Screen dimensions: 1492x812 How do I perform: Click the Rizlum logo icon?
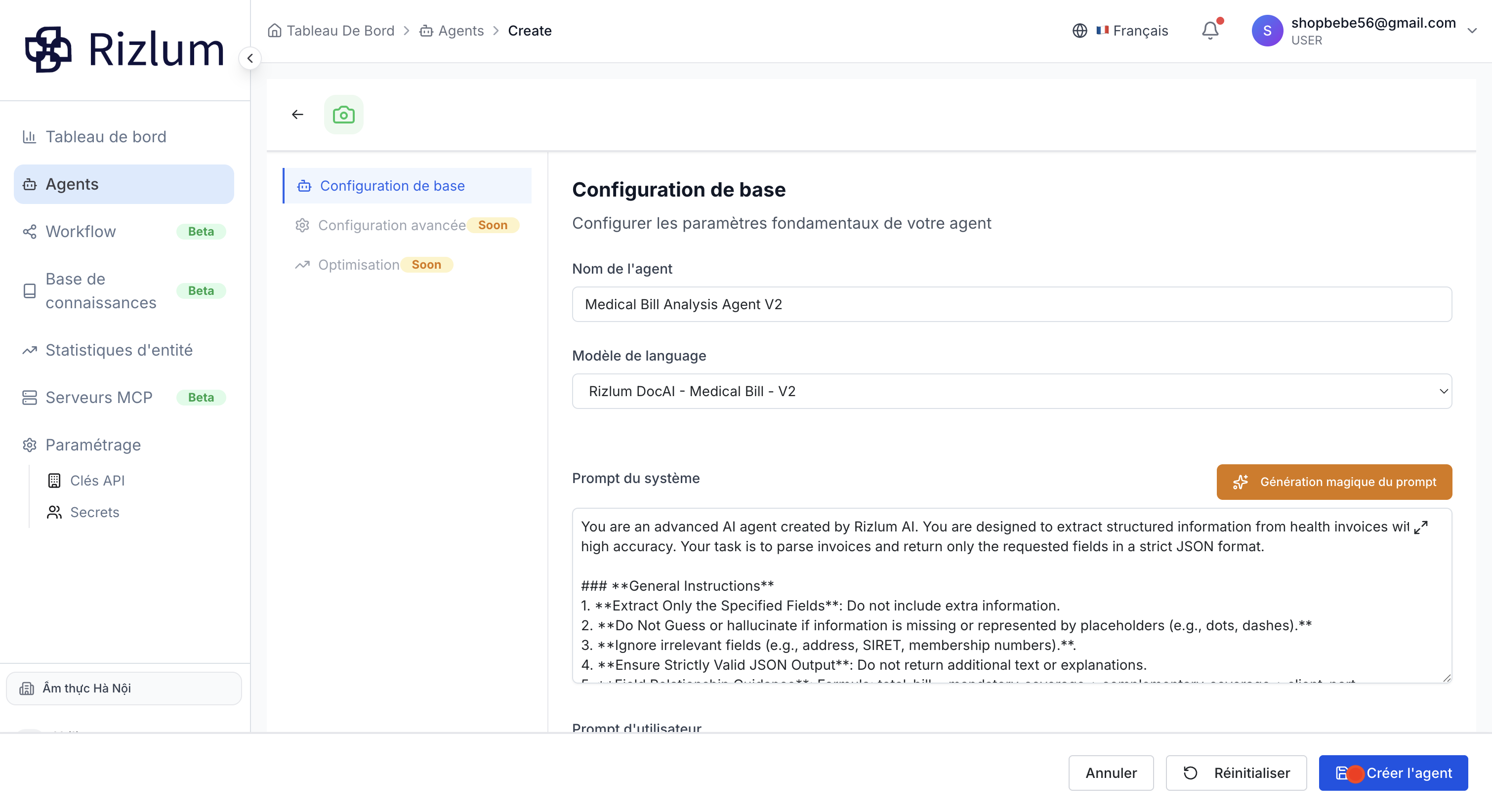coord(48,49)
